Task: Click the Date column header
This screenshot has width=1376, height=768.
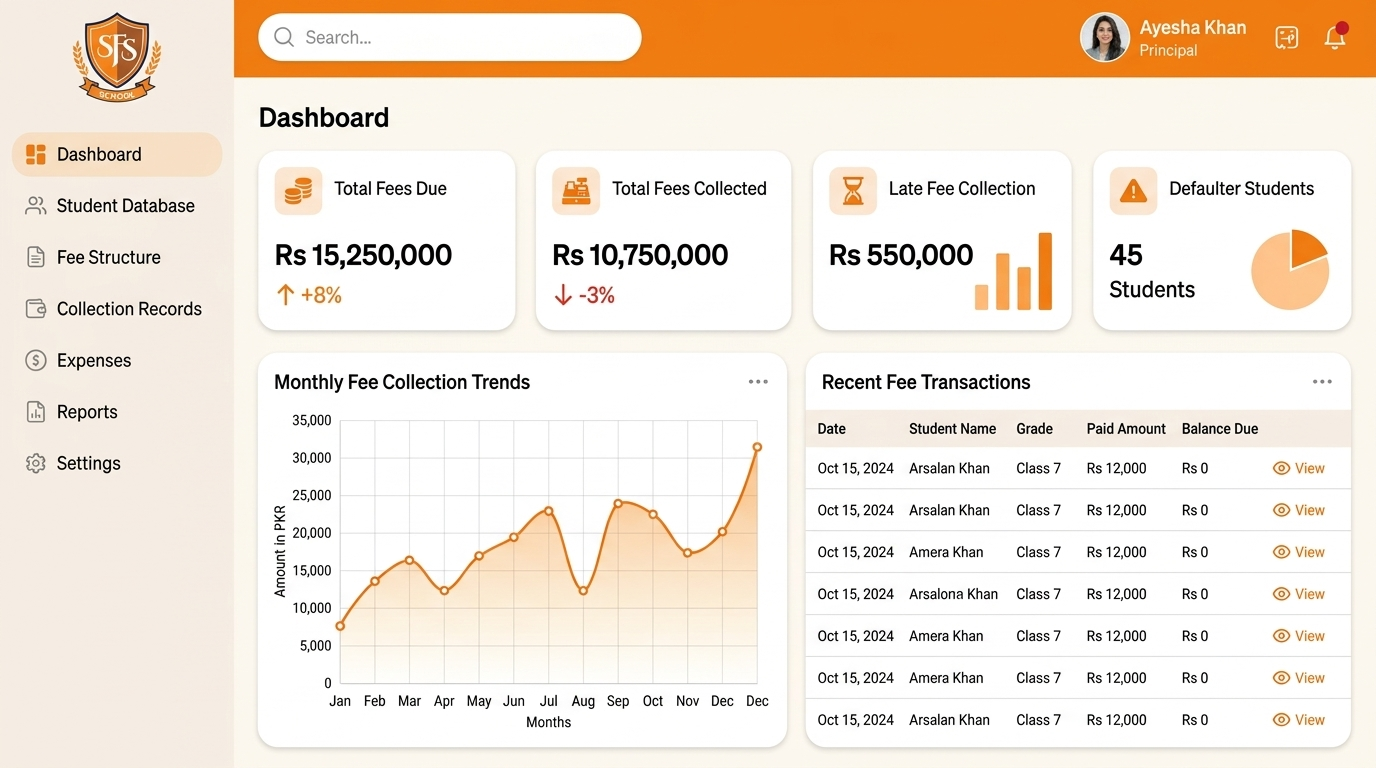Action: point(831,429)
